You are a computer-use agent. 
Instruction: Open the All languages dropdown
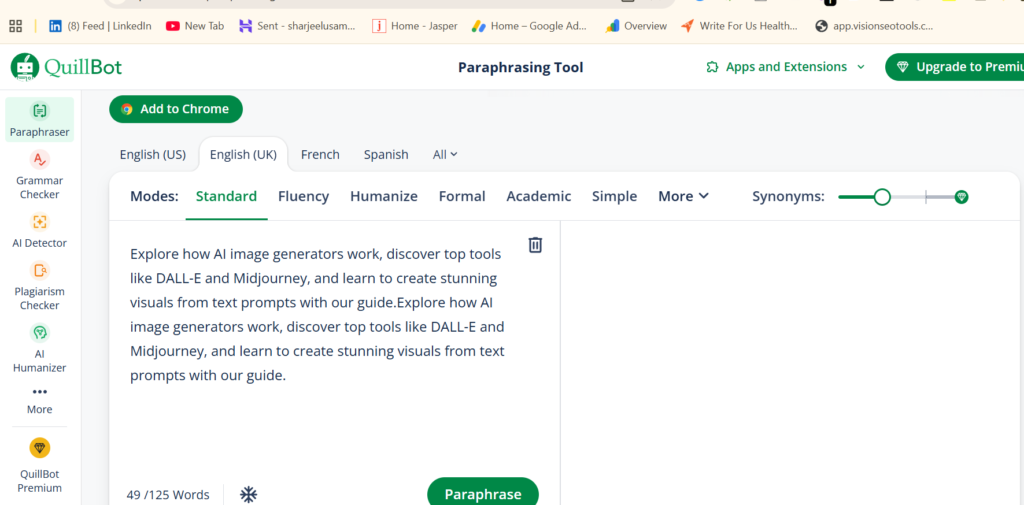pos(445,154)
